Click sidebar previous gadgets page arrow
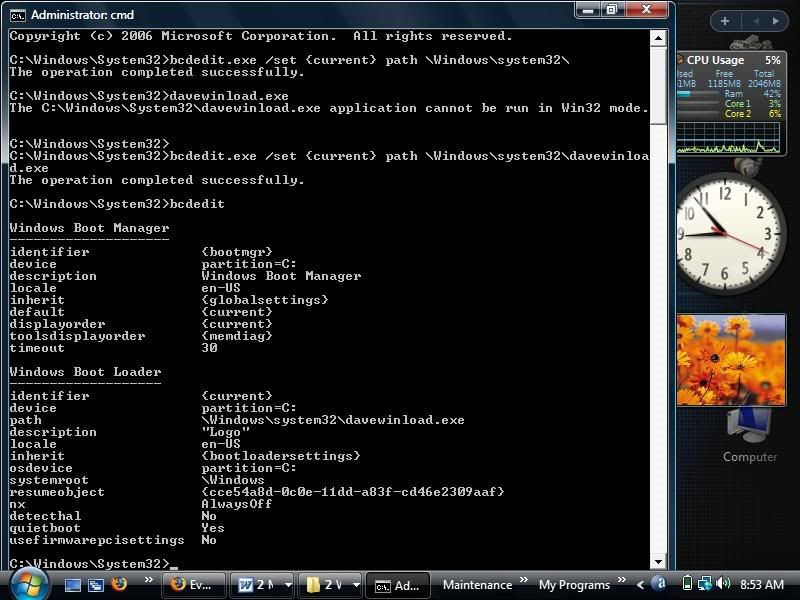This screenshot has width=800, height=600. [x=756, y=21]
